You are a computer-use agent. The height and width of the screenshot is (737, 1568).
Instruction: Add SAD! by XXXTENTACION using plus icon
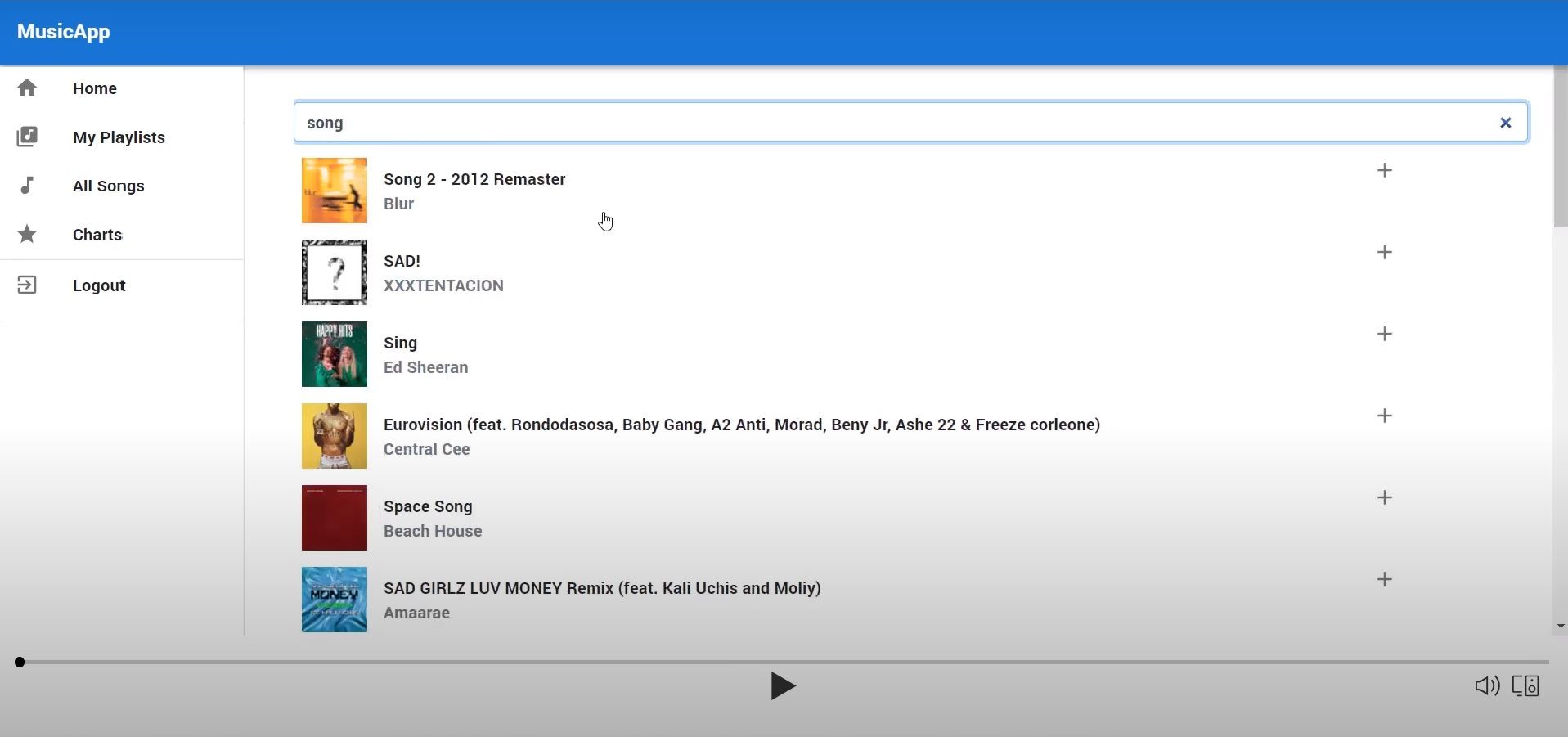tap(1384, 252)
